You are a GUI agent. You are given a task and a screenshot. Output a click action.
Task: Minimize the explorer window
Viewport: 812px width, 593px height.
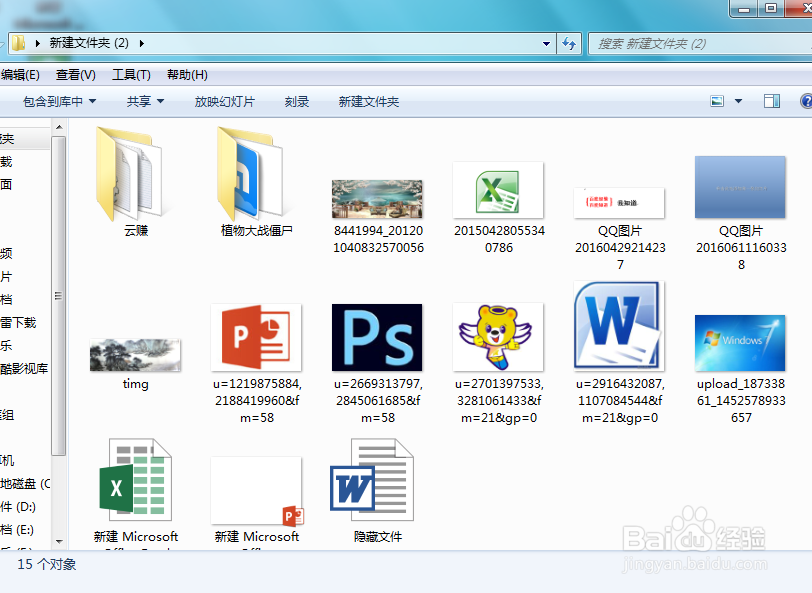coord(744,8)
